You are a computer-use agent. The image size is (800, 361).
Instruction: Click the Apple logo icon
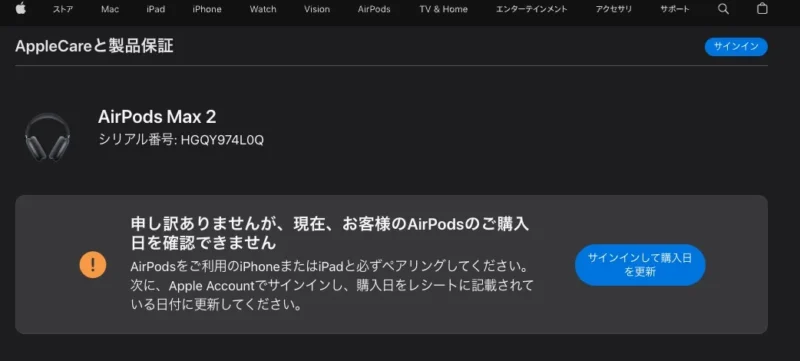pos(21,9)
